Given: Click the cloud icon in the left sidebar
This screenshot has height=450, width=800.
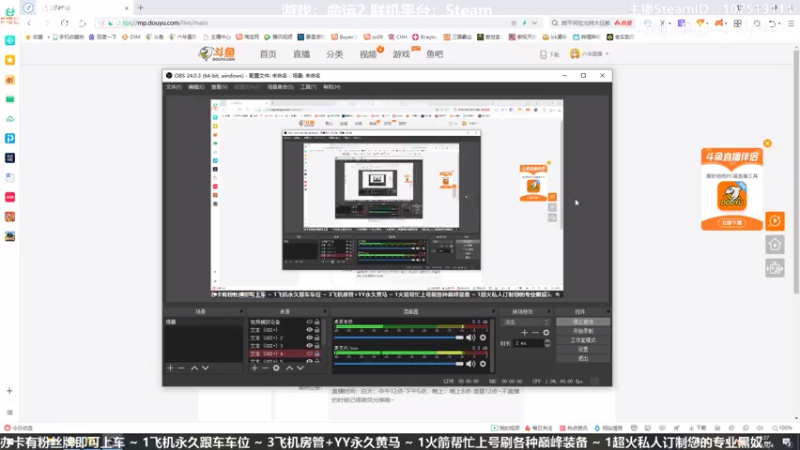Looking at the screenshot, I should coord(10,119).
